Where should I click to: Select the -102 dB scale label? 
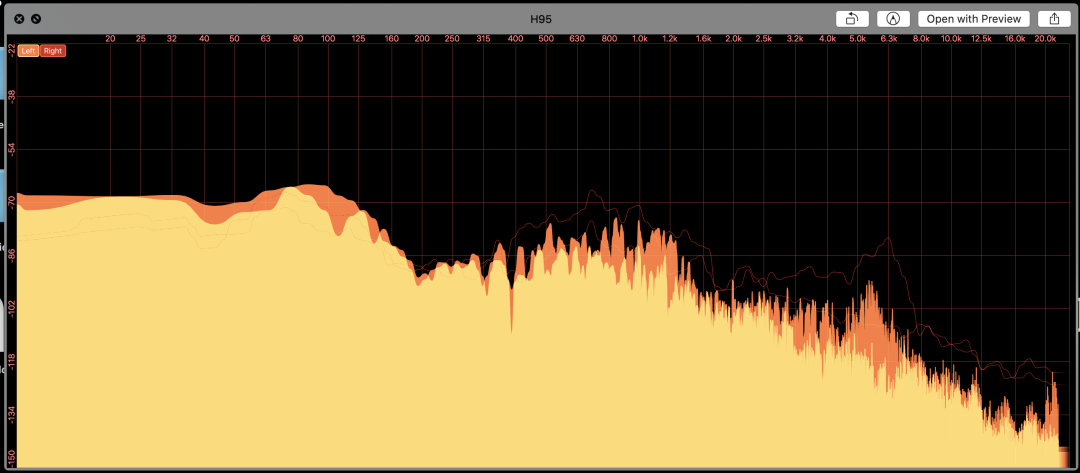click(11, 305)
